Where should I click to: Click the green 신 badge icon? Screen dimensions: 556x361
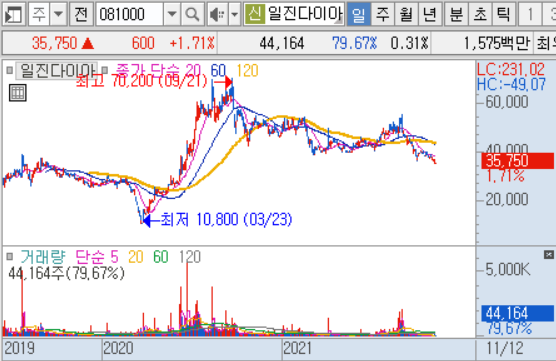tap(255, 14)
